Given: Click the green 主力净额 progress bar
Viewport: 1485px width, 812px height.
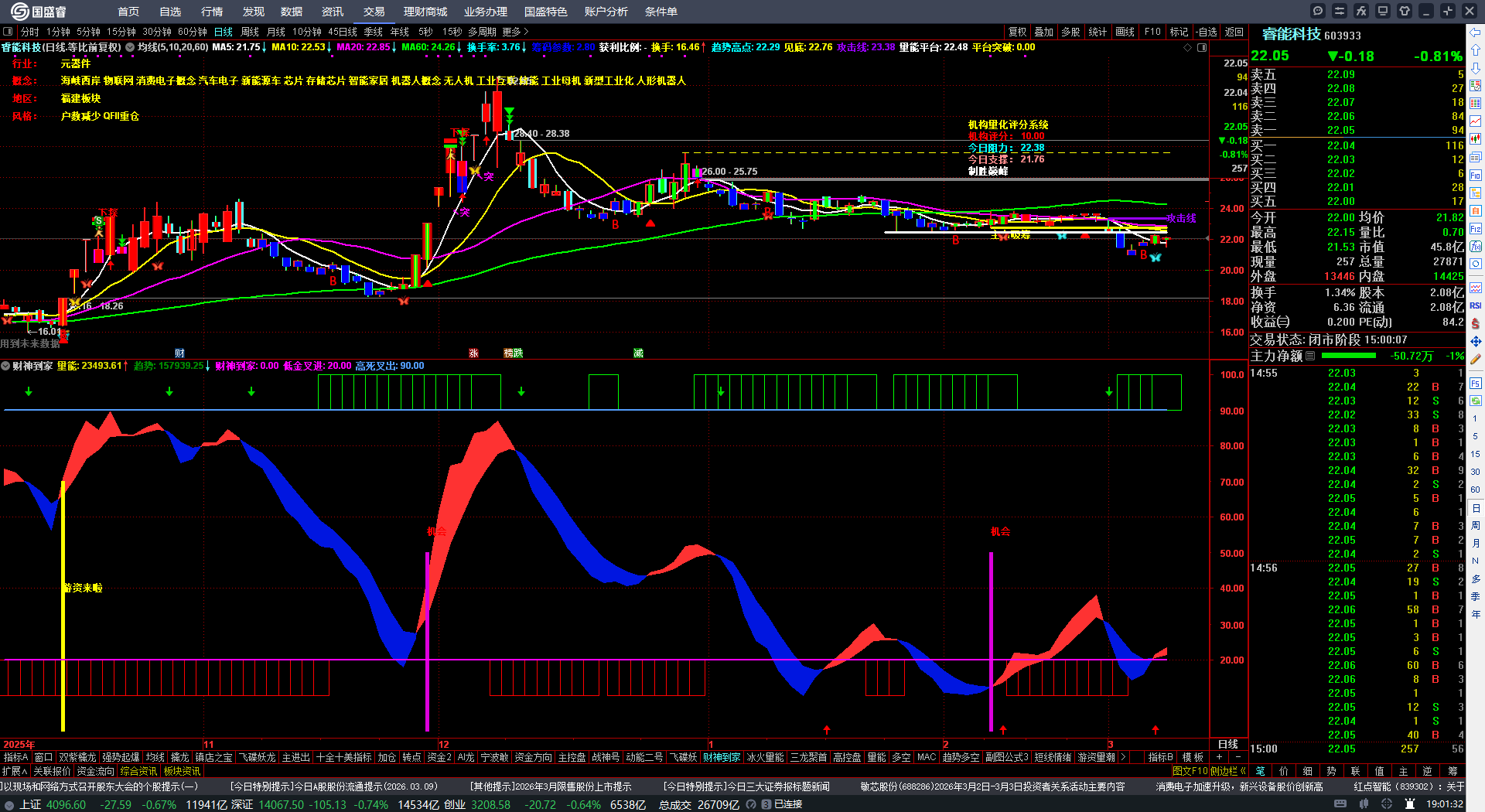Looking at the screenshot, I should pos(1349,356).
